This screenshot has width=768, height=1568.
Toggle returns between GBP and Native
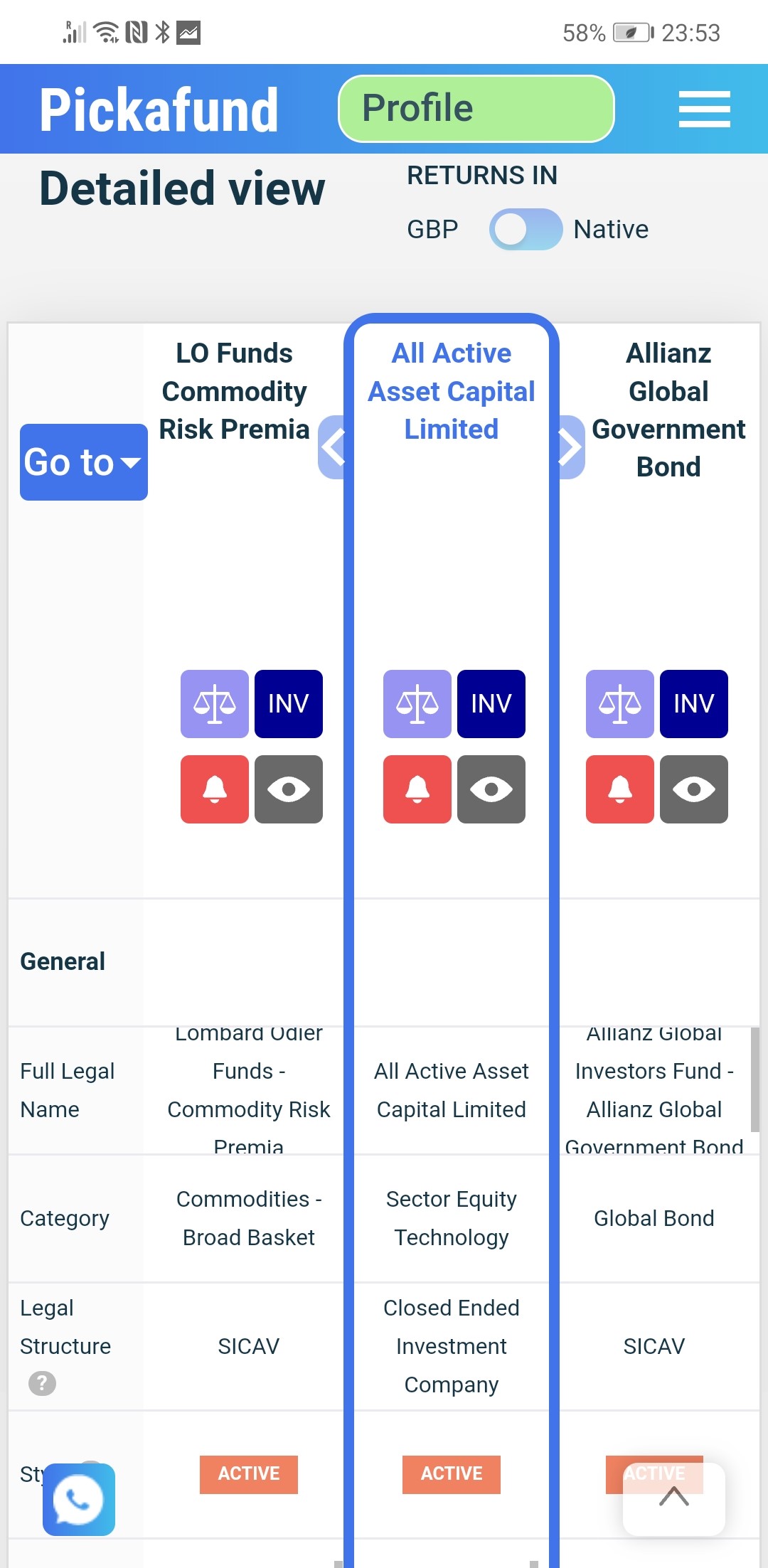(x=526, y=229)
